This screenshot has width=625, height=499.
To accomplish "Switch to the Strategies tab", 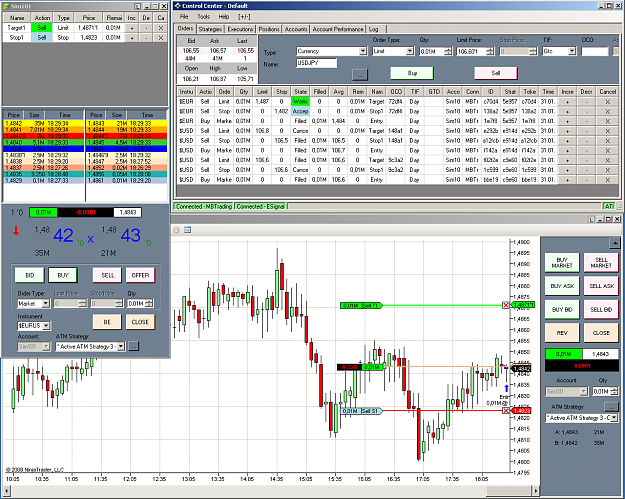I will [x=210, y=29].
